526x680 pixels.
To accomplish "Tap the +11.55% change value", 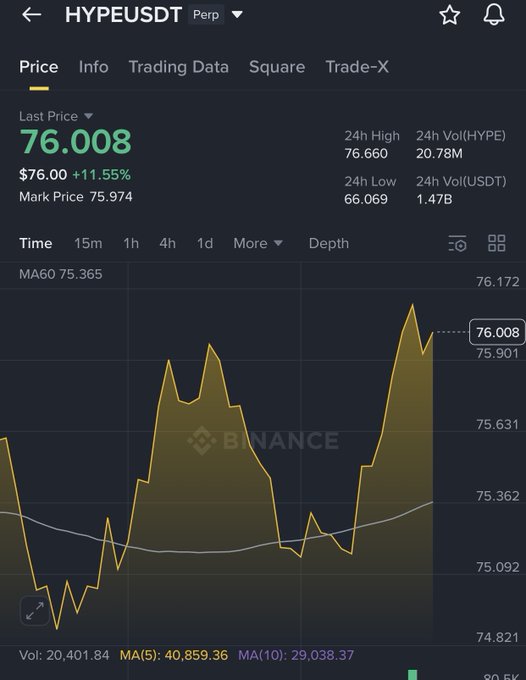I will [101, 175].
